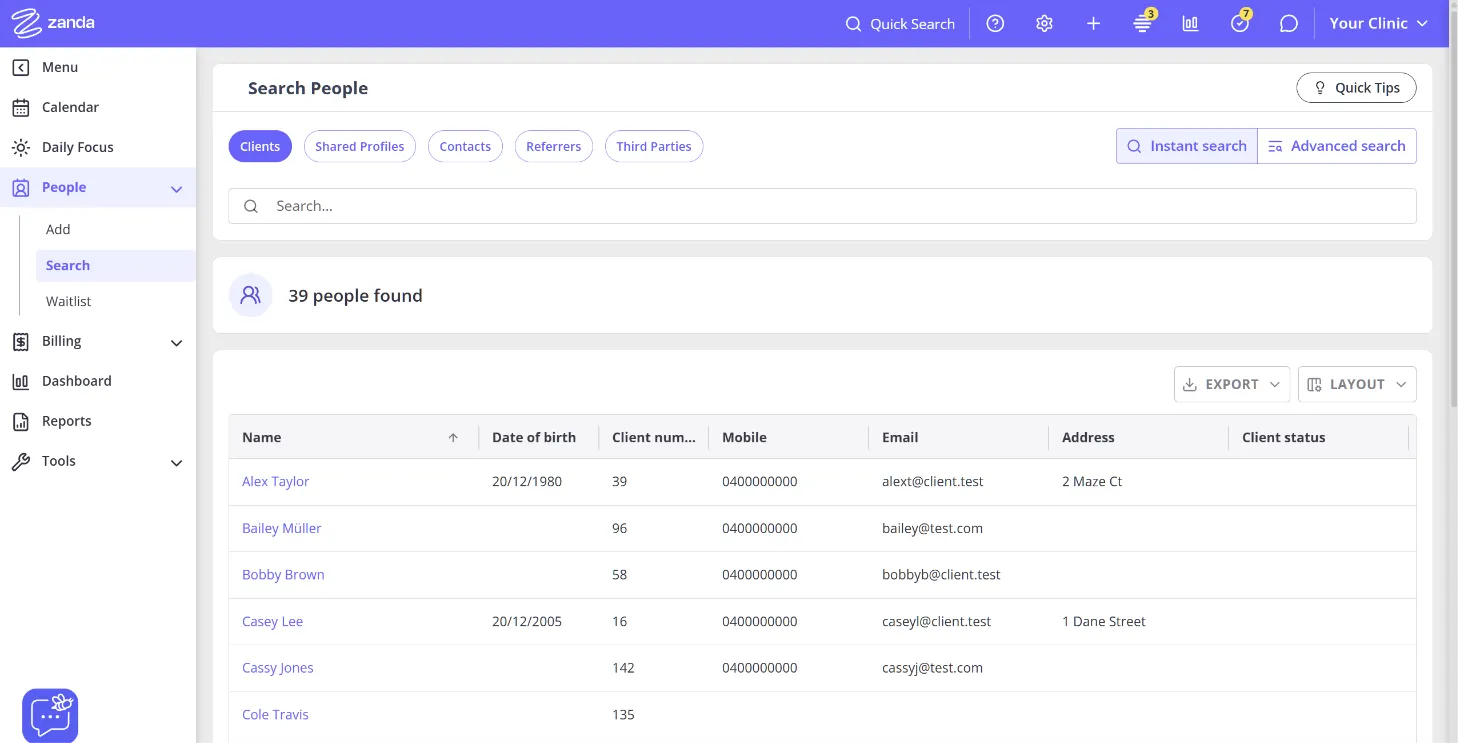The width and height of the screenshot is (1458, 743).
Task: Click the Quick Search magnifier in header
Action: point(853,24)
